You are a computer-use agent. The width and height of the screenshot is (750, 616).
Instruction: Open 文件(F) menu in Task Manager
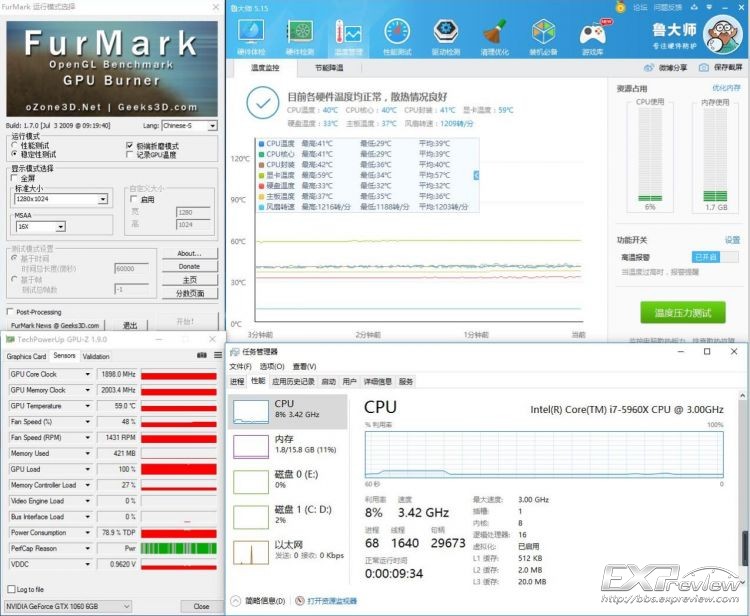(240, 366)
